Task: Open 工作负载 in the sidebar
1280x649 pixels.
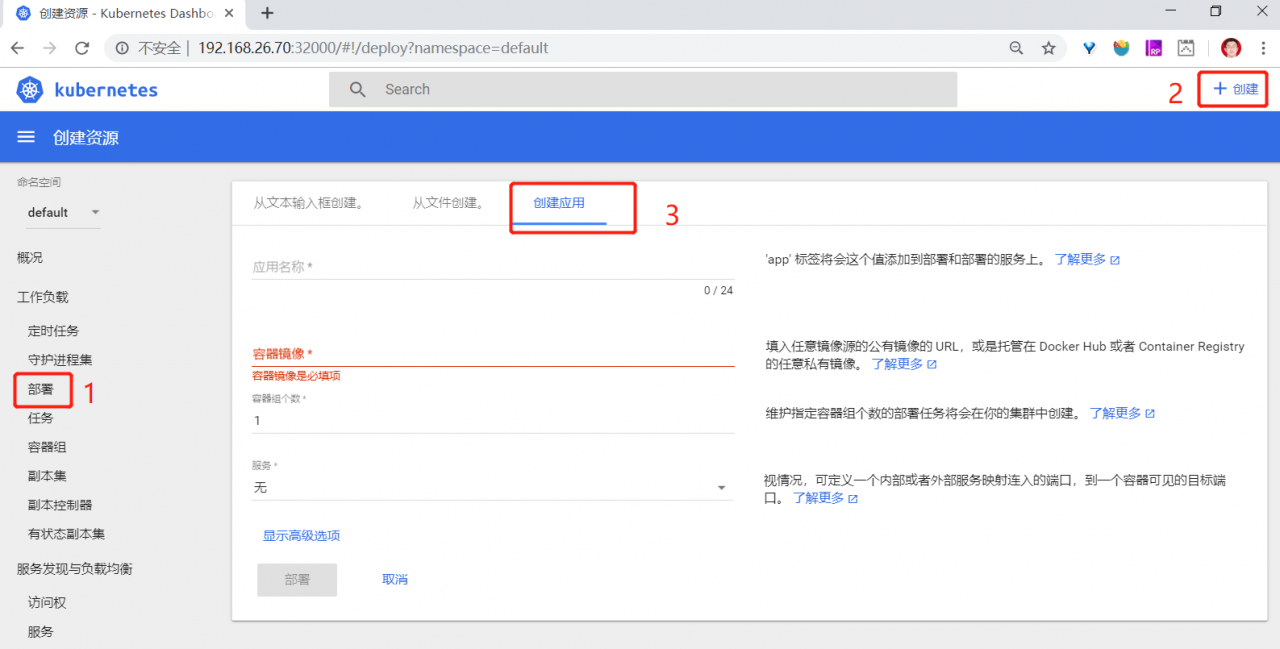Action: [x=43, y=298]
